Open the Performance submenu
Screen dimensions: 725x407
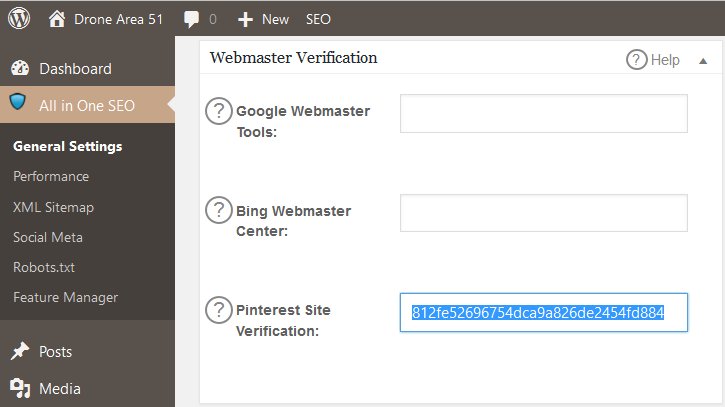[51, 176]
